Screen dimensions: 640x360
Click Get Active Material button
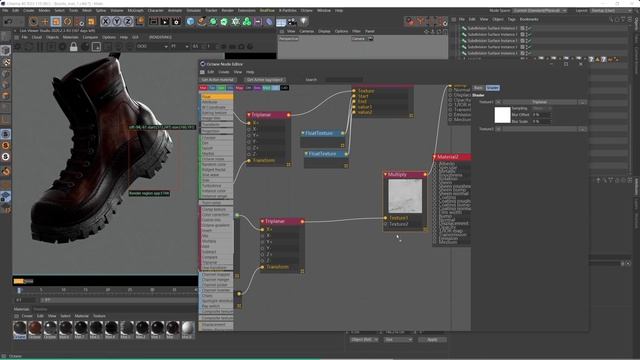[217, 80]
